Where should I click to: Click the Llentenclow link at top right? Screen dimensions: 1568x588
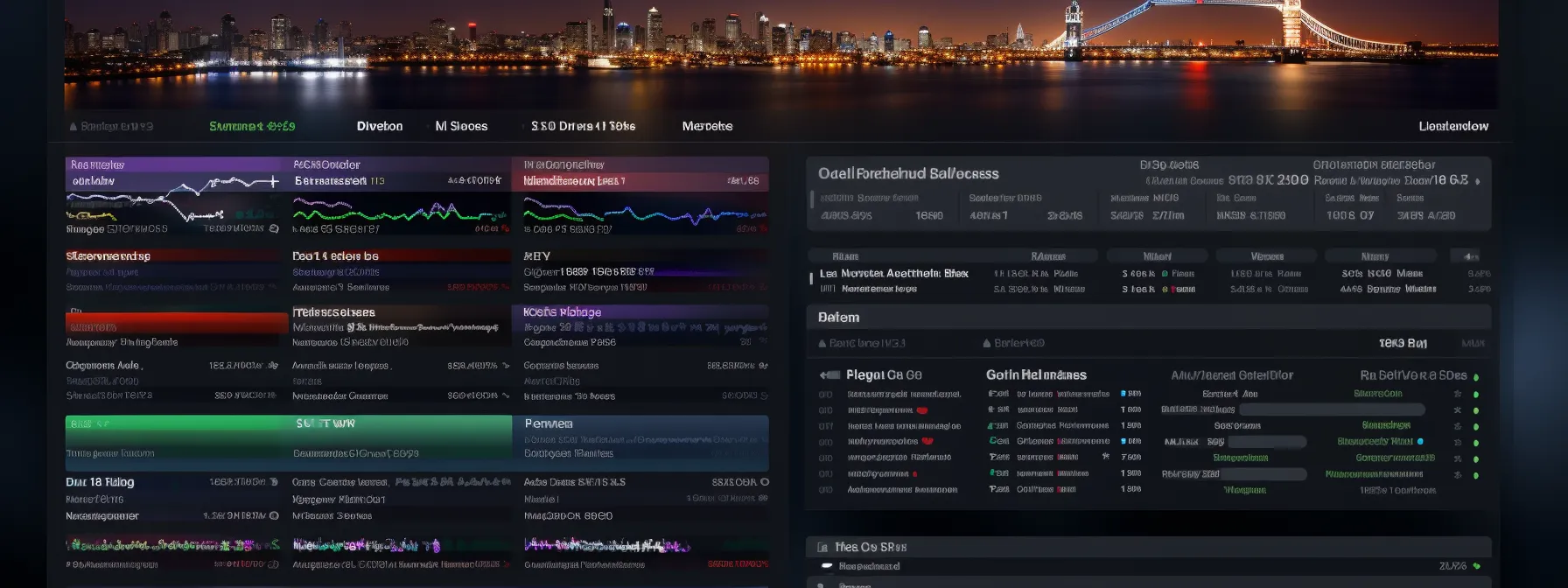1452,126
